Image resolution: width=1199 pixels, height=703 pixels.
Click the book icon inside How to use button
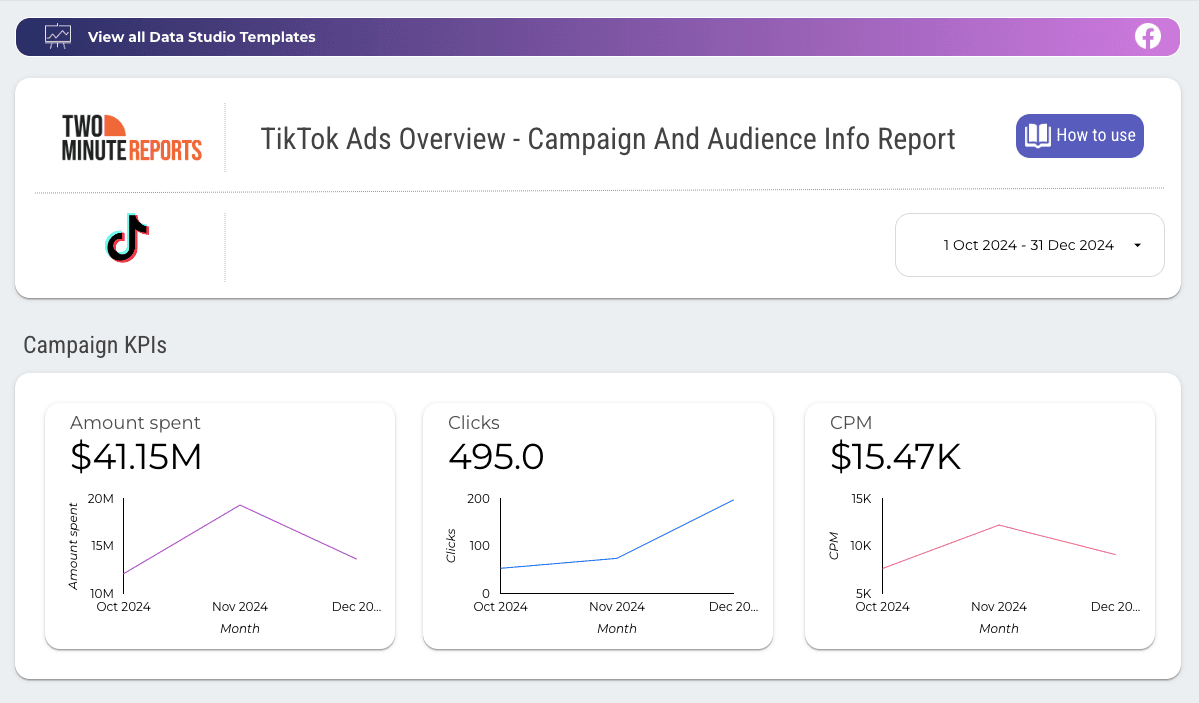click(x=1039, y=135)
